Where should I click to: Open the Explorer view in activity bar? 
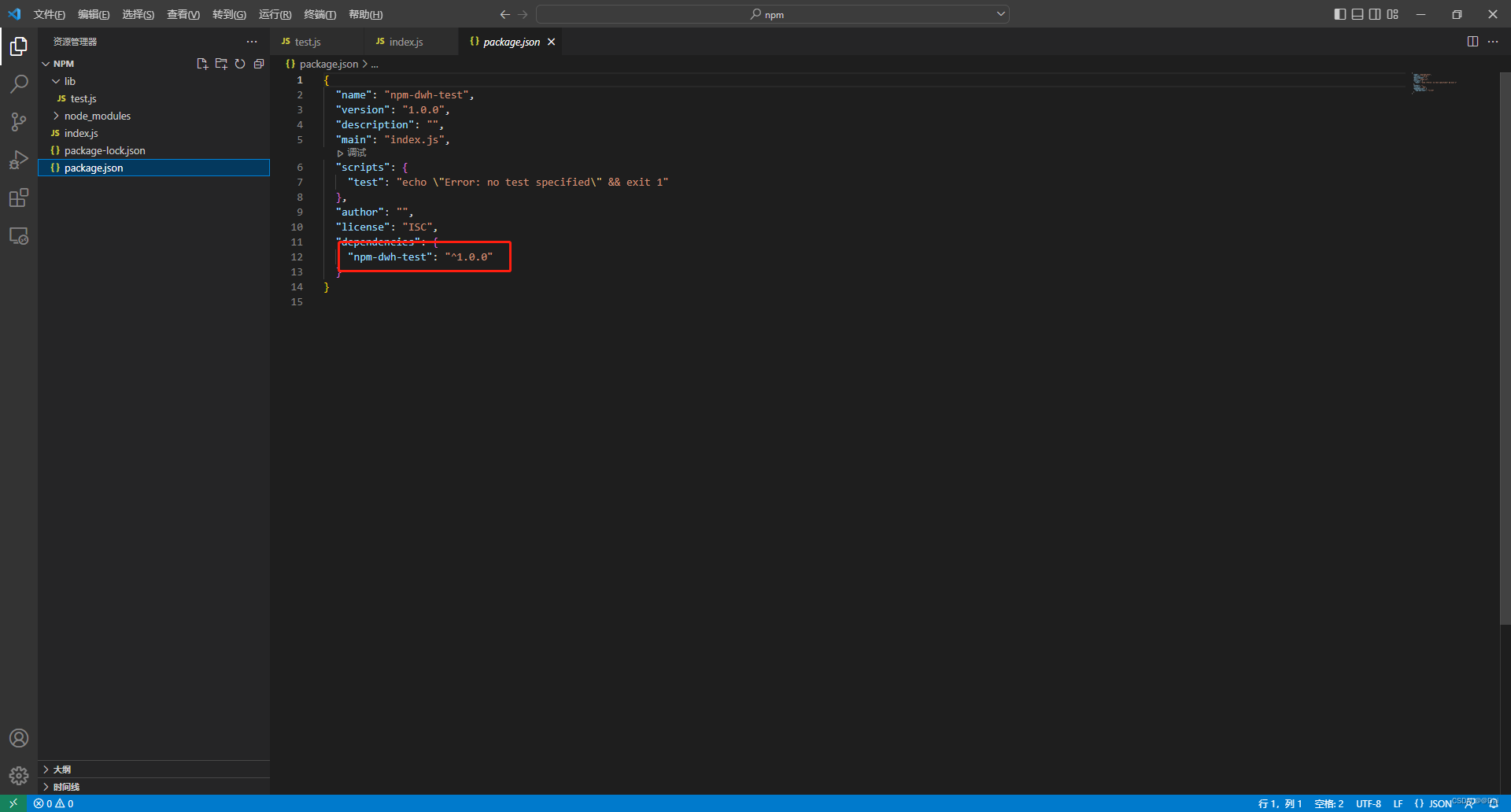click(x=19, y=46)
